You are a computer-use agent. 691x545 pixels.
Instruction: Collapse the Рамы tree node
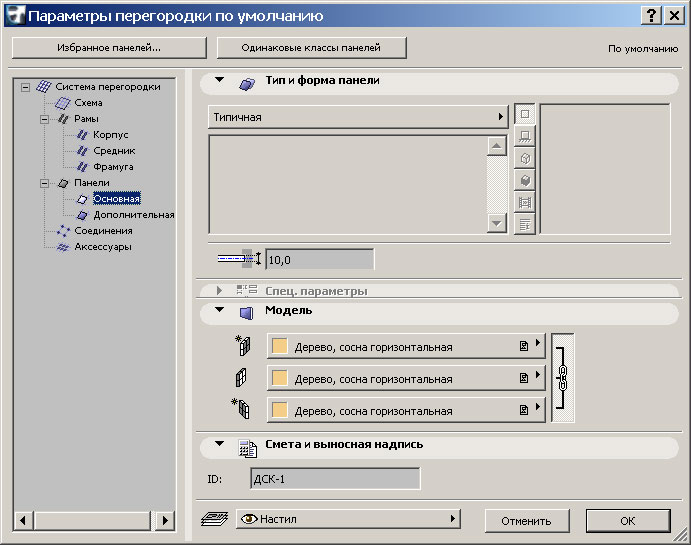[44, 119]
